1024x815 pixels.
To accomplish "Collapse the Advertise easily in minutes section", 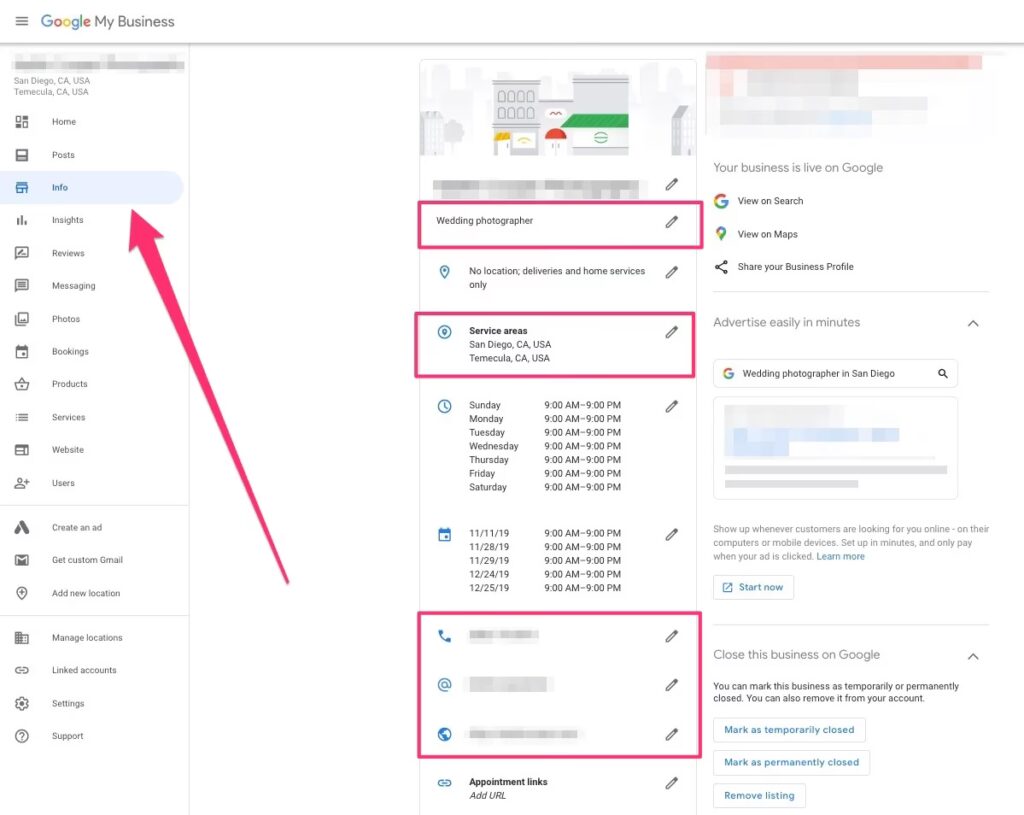I will (973, 323).
